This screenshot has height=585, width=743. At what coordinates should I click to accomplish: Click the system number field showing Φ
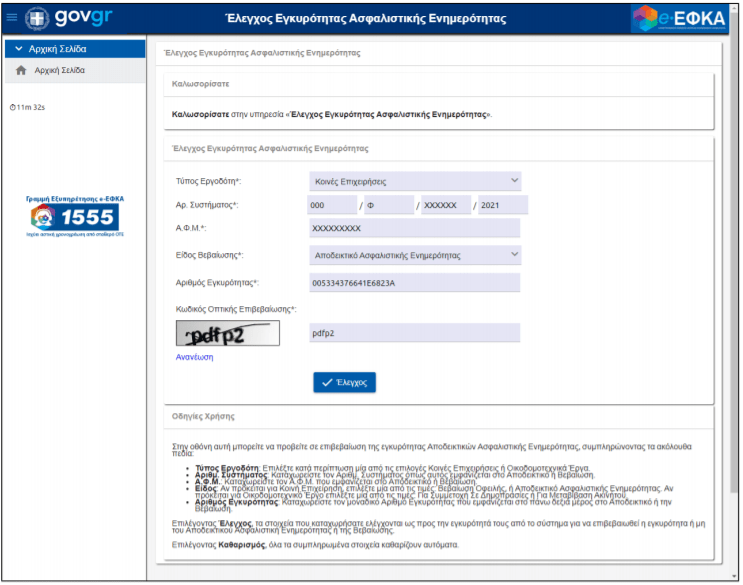(390, 205)
